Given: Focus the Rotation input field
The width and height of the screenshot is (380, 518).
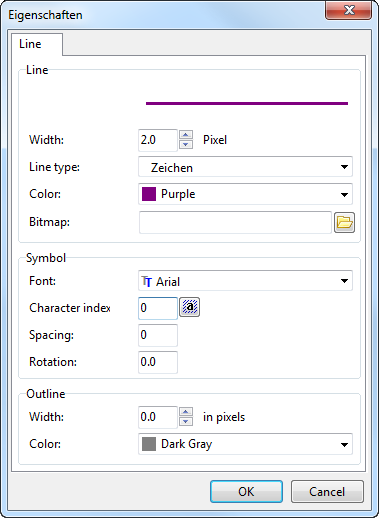Looking at the screenshot, I should [158, 362].
